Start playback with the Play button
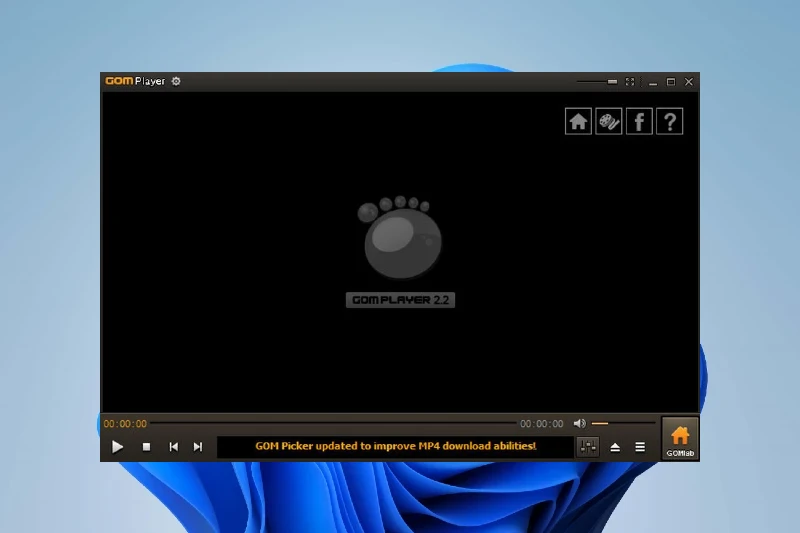 pos(117,447)
